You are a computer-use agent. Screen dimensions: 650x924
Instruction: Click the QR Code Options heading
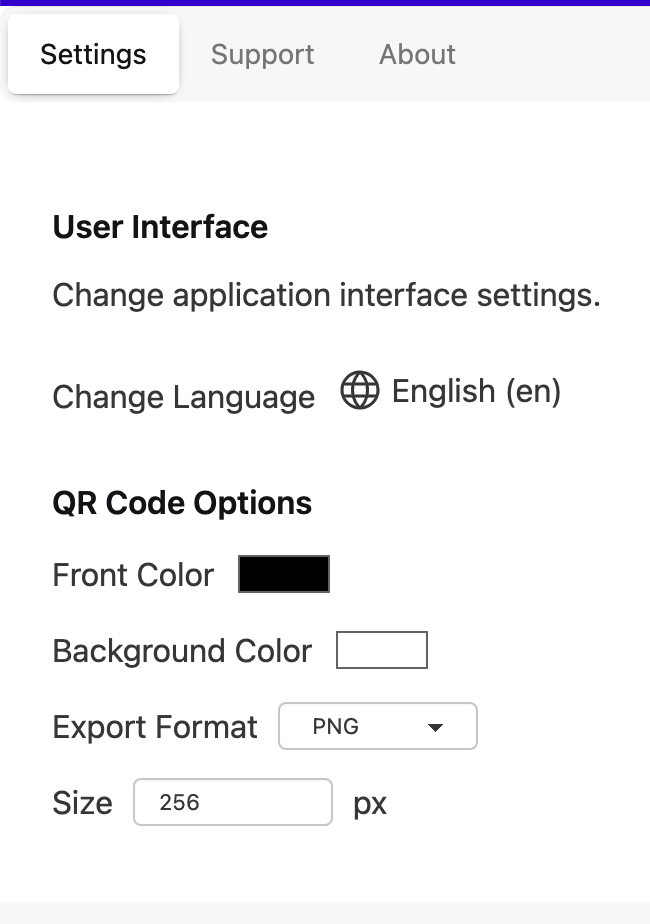click(182, 503)
